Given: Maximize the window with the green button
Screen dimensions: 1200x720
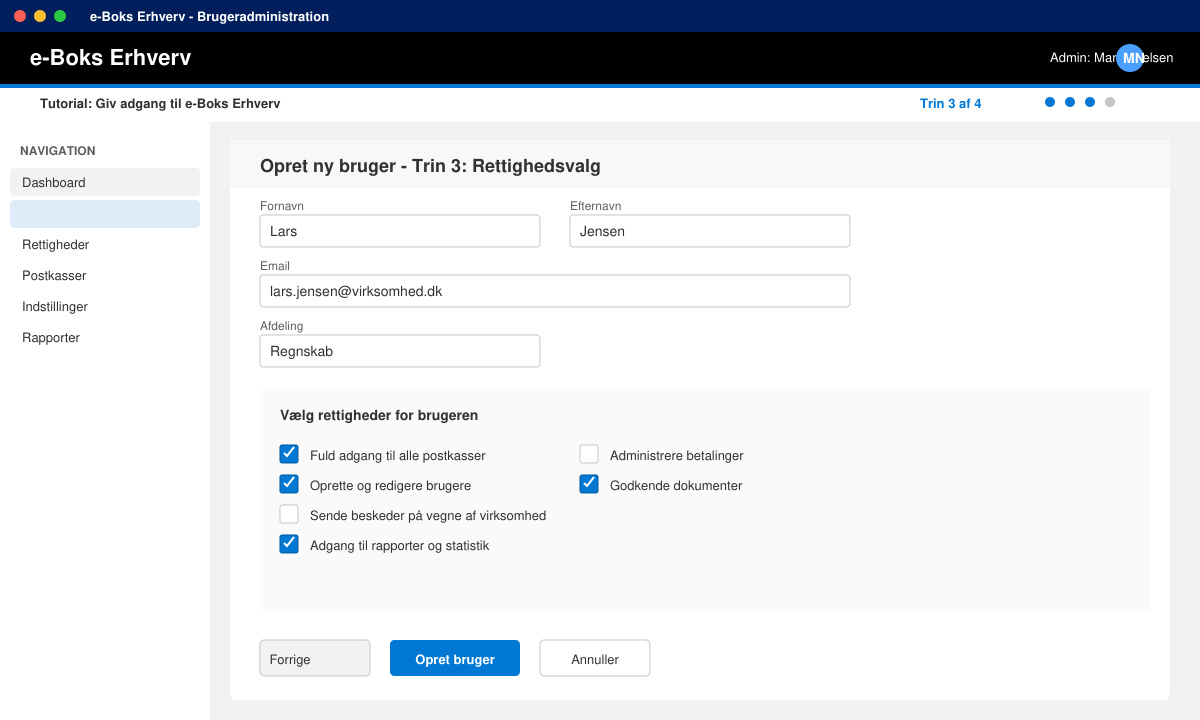Looking at the screenshot, I should [x=60, y=16].
